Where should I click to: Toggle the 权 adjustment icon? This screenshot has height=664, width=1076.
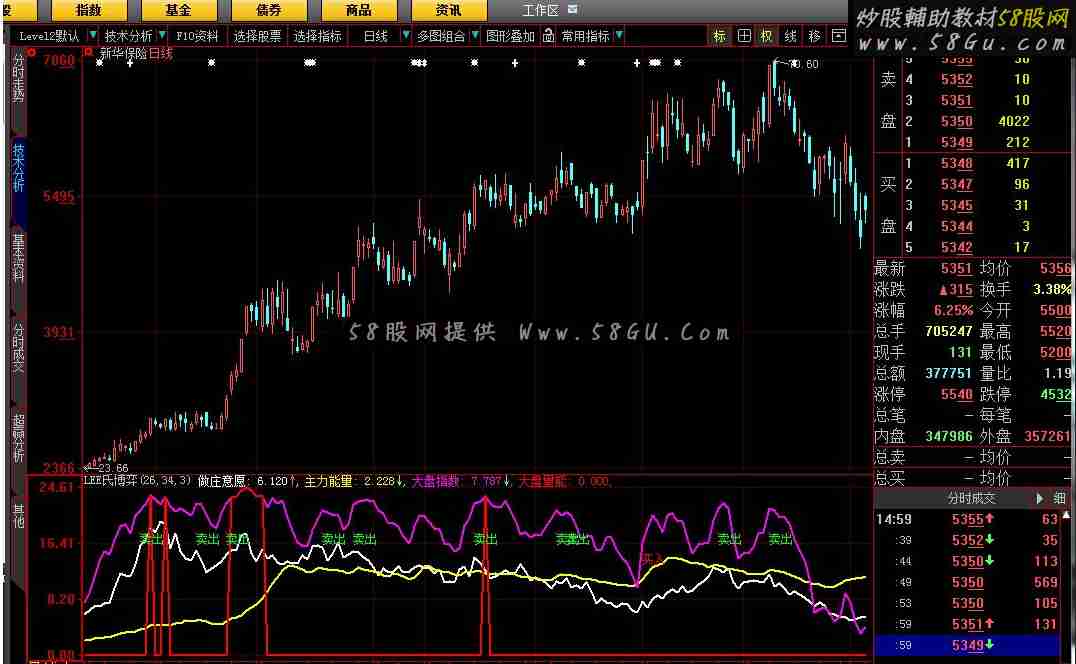767,36
